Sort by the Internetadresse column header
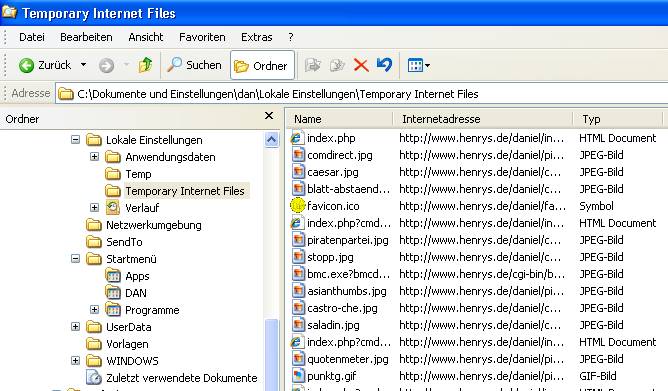This screenshot has height=391, width=668. coord(482,119)
